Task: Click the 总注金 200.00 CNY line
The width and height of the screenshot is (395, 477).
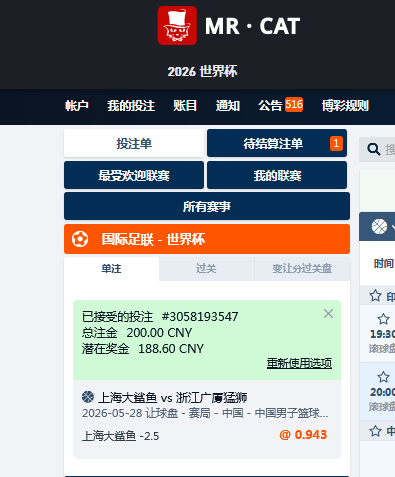Action: point(137,333)
